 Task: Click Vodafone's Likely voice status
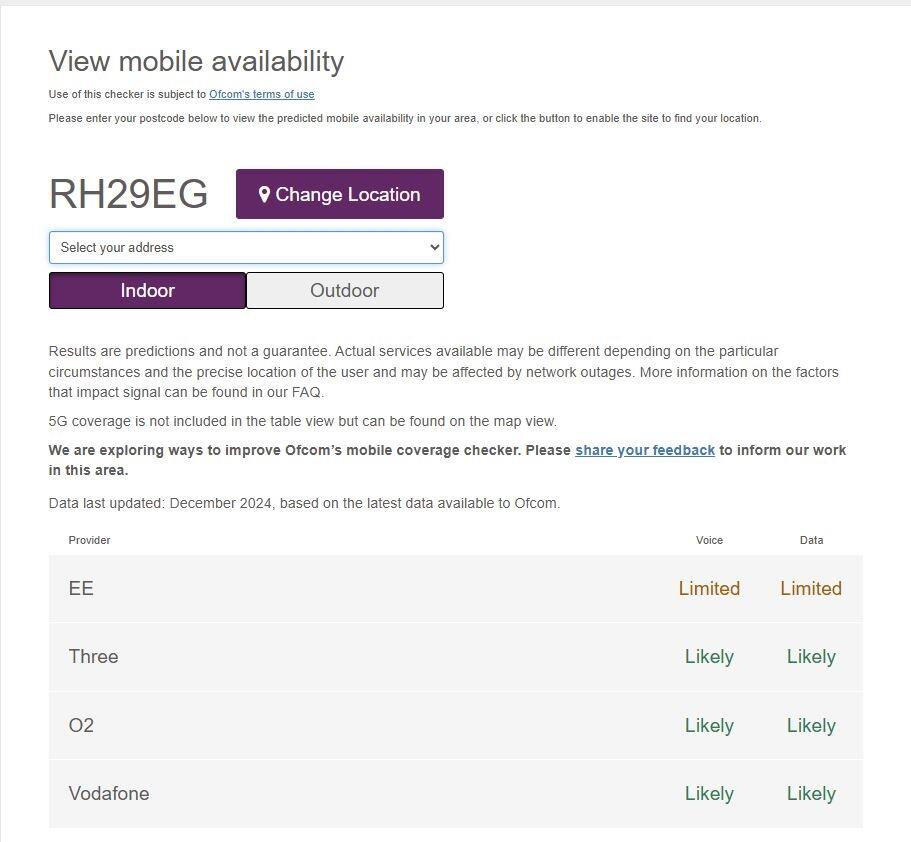709,794
